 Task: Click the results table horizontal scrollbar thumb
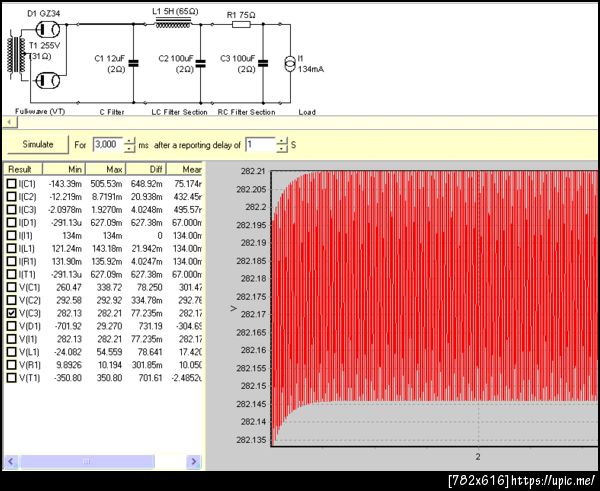[87, 462]
